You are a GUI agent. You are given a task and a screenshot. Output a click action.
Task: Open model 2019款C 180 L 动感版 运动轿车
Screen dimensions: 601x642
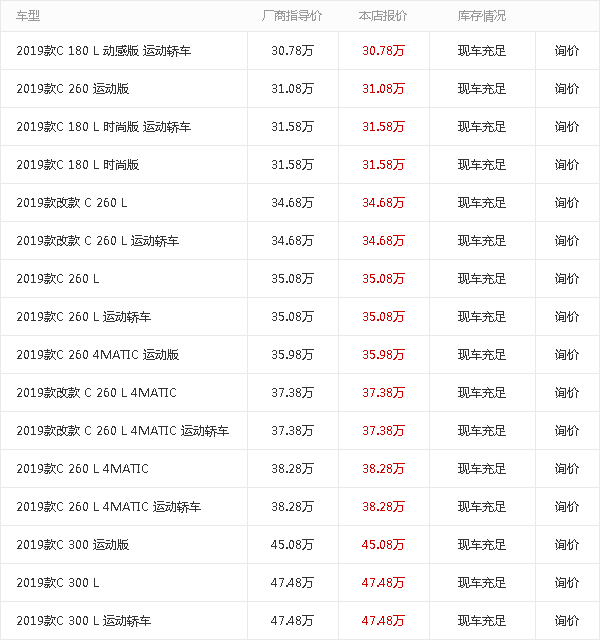104,51
